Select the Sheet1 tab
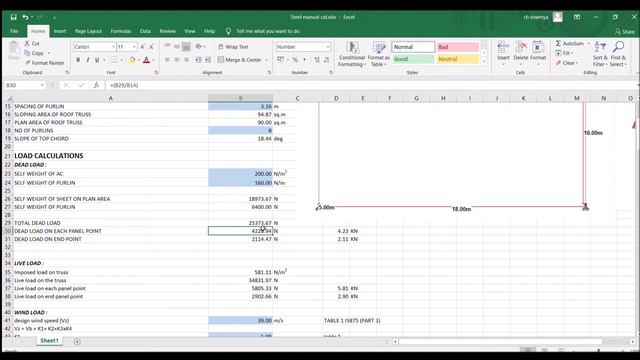This screenshot has width=640, height=360. point(49,340)
